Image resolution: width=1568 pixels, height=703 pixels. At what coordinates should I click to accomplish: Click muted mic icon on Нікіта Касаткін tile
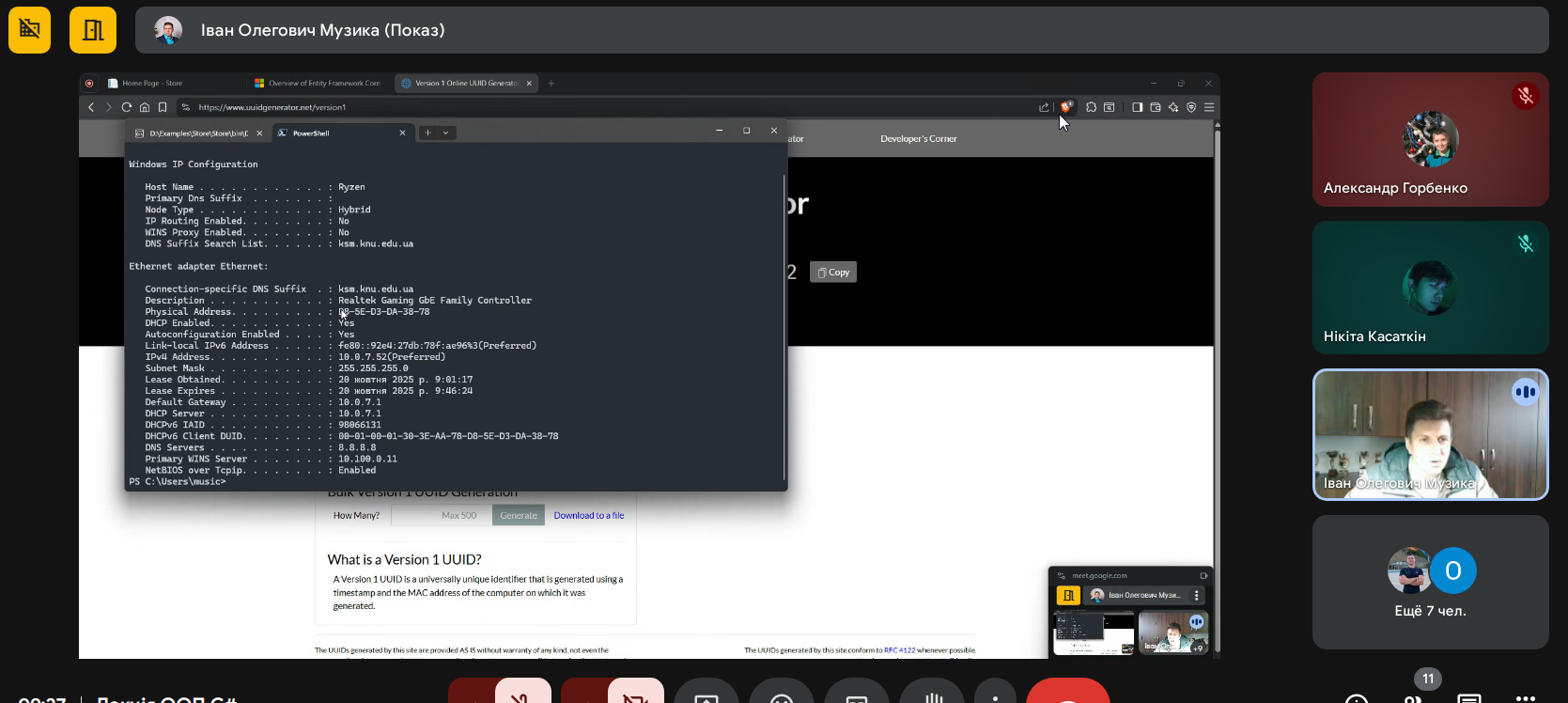coord(1526,244)
